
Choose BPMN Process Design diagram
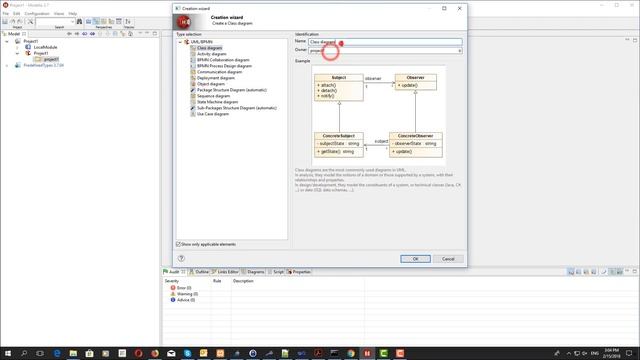[x=224, y=66]
